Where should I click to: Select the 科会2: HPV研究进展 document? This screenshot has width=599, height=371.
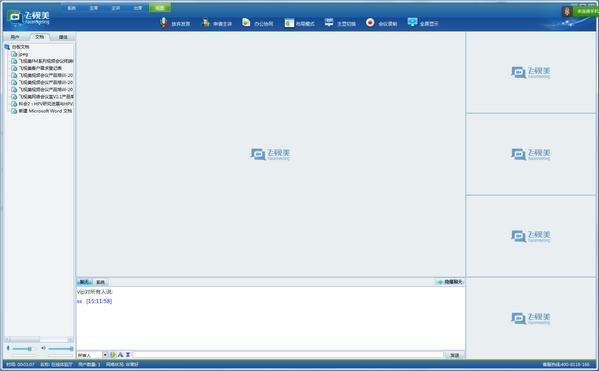coord(46,104)
